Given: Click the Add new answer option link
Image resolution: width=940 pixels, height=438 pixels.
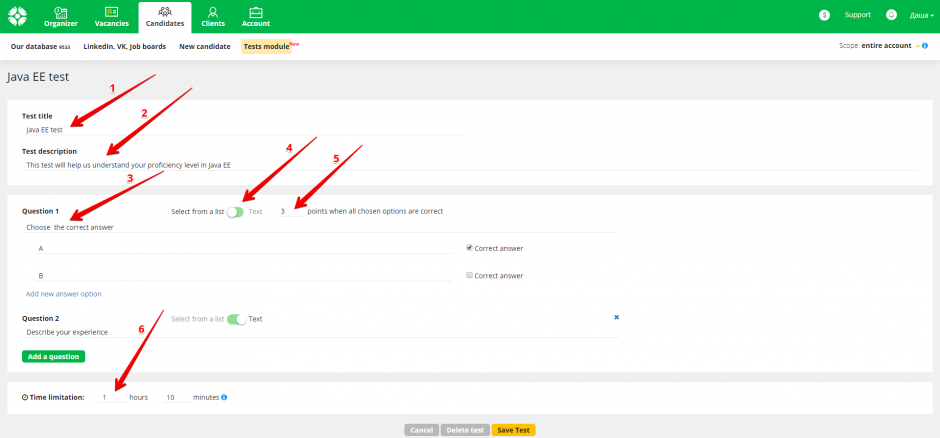Looking at the screenshot, I should pos(63,294).
